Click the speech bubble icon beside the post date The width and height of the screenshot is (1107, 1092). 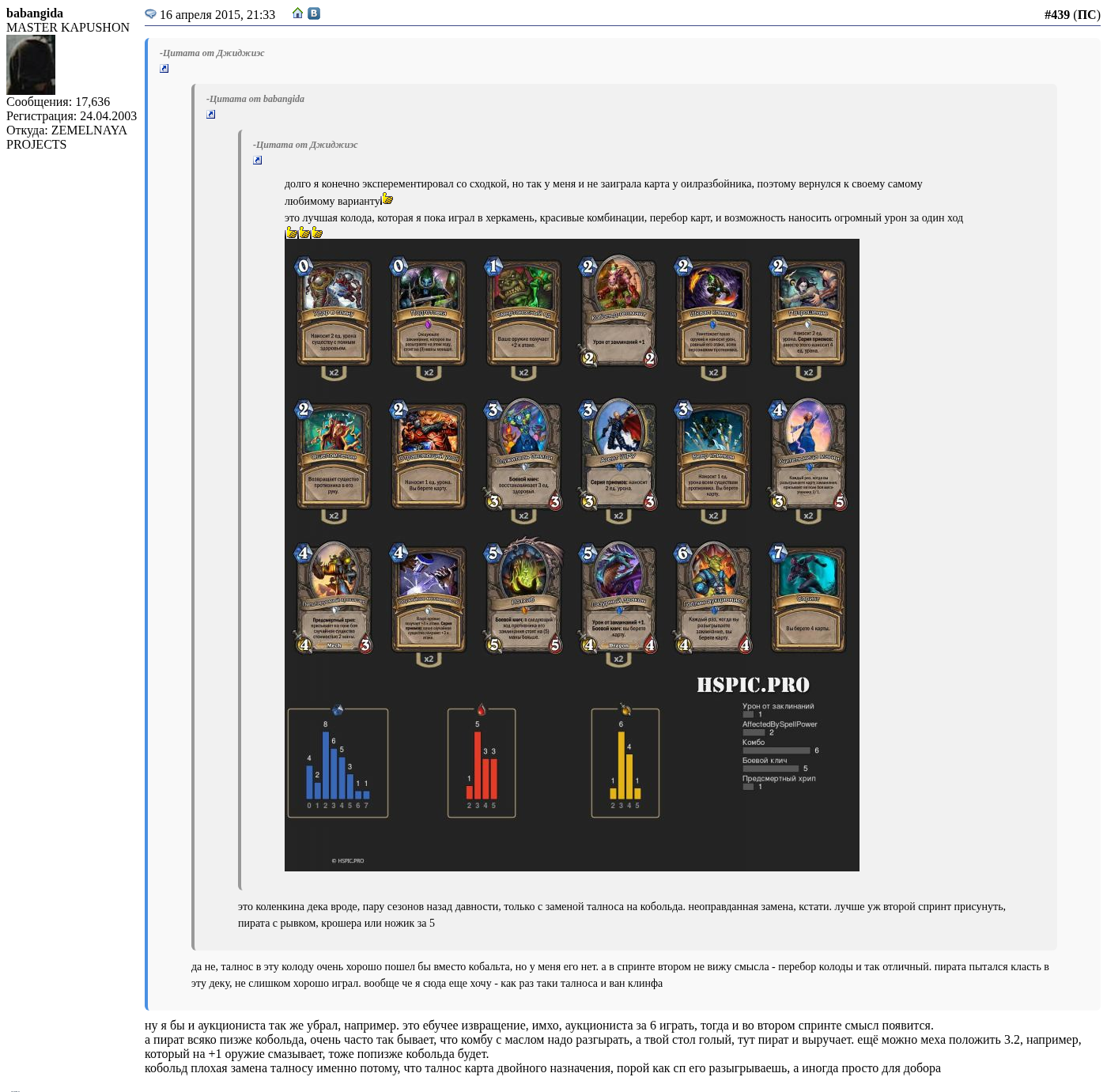tap(150, 13)
